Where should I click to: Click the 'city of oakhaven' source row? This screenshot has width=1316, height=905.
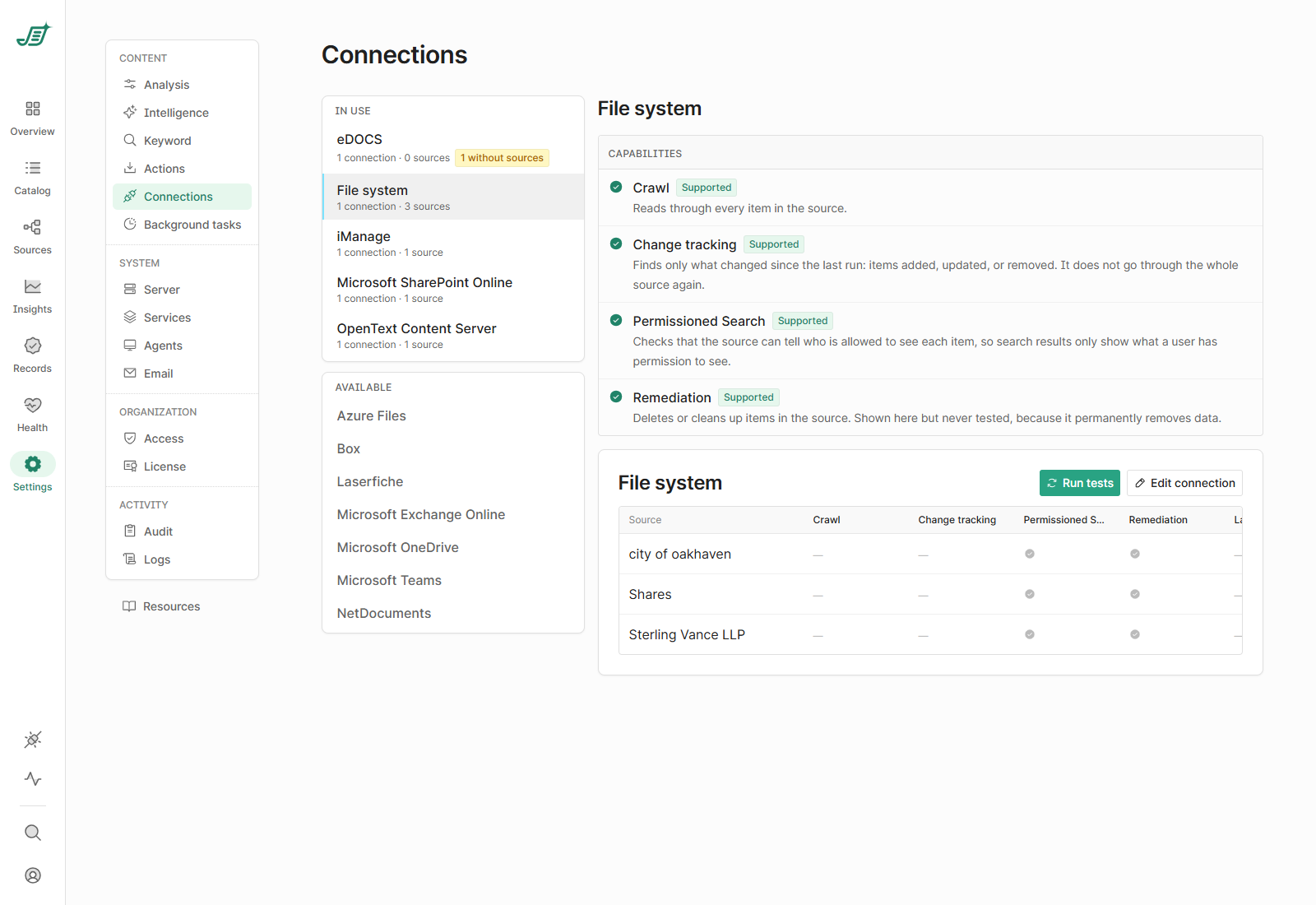pyautogui.click(x=930, y=554)
